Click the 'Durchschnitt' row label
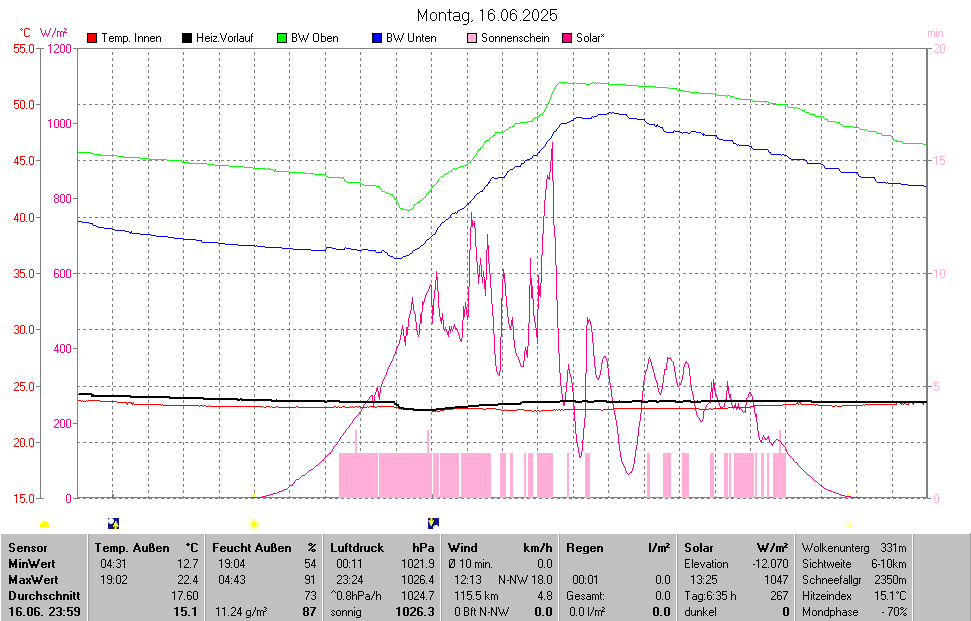971x621 pixels. click(44, 596)
